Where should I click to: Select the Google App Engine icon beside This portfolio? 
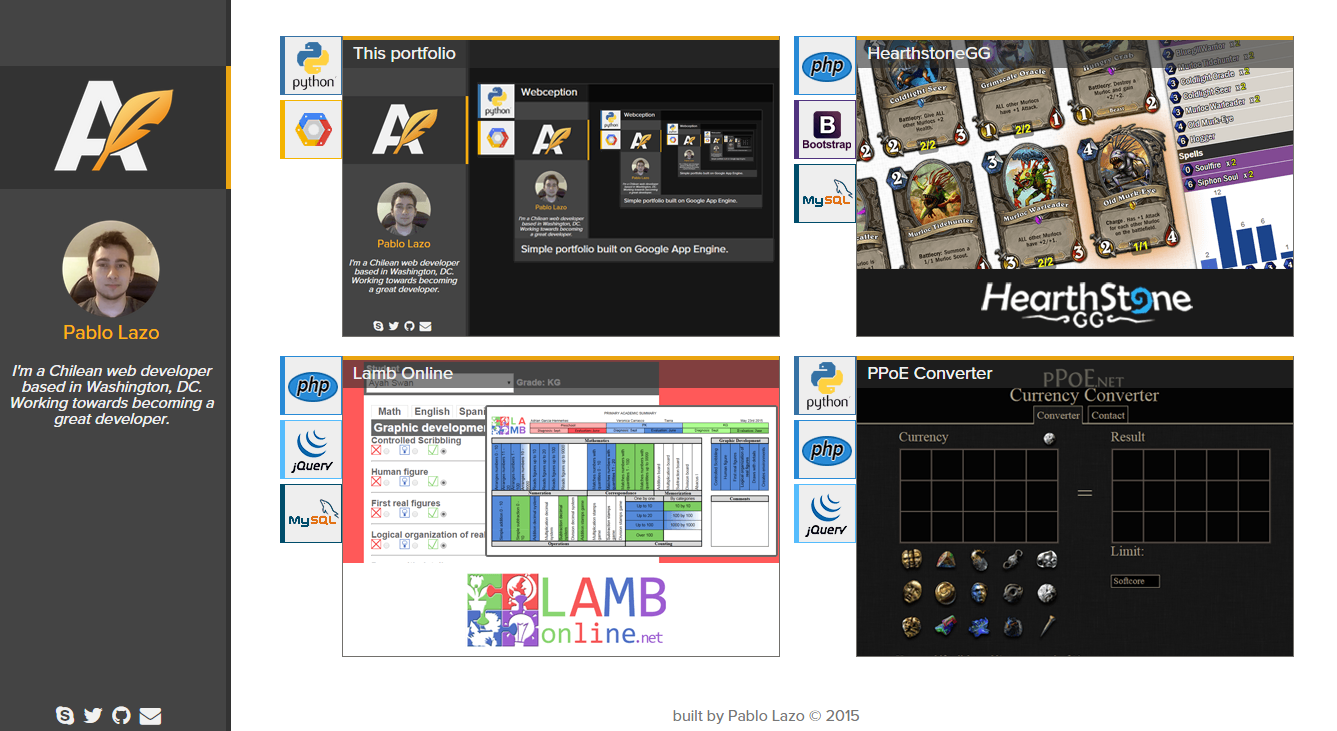click(311, 130)
